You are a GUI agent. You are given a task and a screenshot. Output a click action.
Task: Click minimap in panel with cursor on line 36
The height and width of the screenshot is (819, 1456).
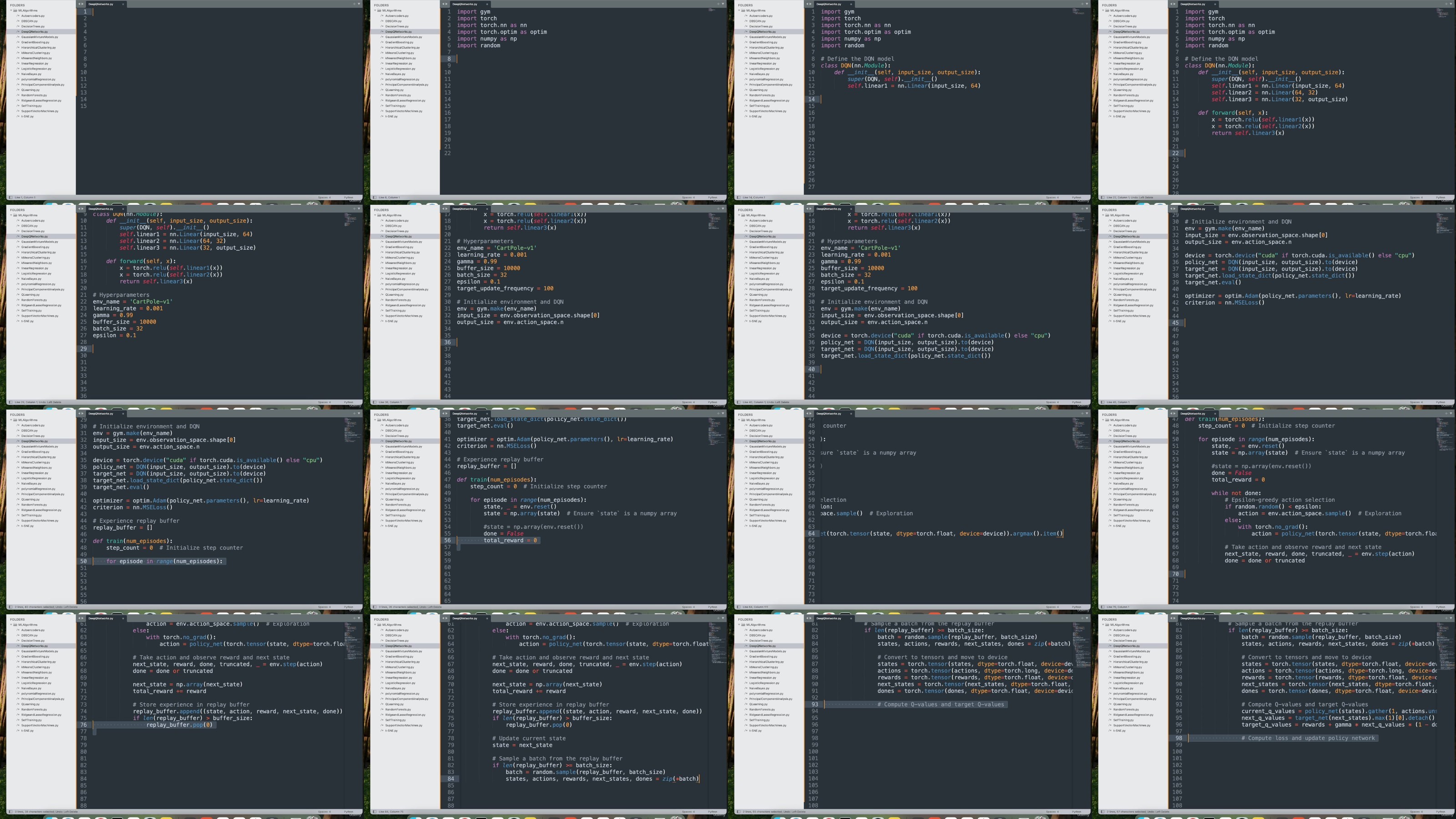714,220
